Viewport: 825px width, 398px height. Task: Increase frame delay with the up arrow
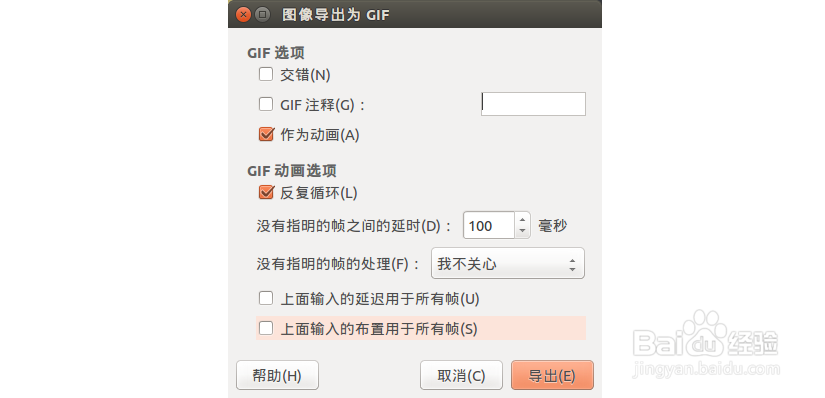coord(522,220)
